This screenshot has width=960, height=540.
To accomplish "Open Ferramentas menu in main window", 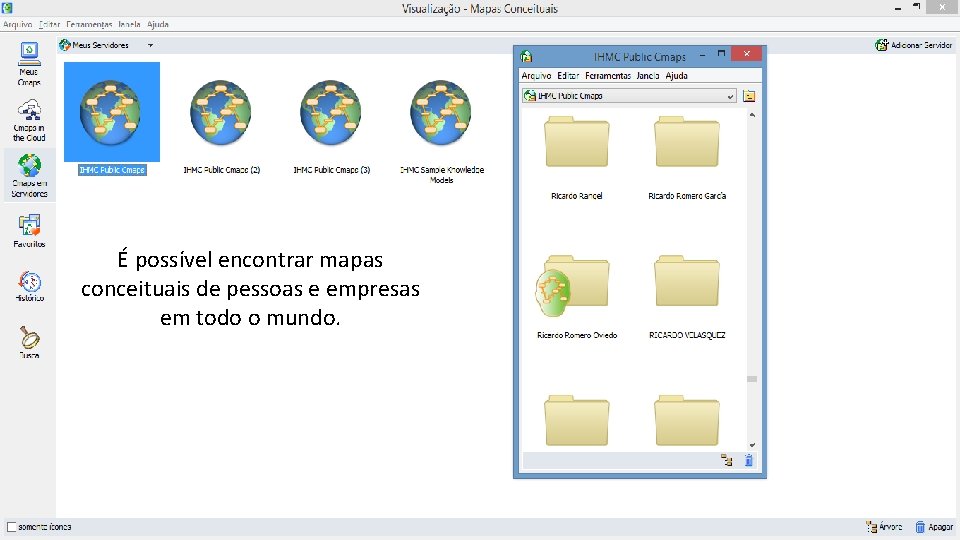I will [89, 24].
